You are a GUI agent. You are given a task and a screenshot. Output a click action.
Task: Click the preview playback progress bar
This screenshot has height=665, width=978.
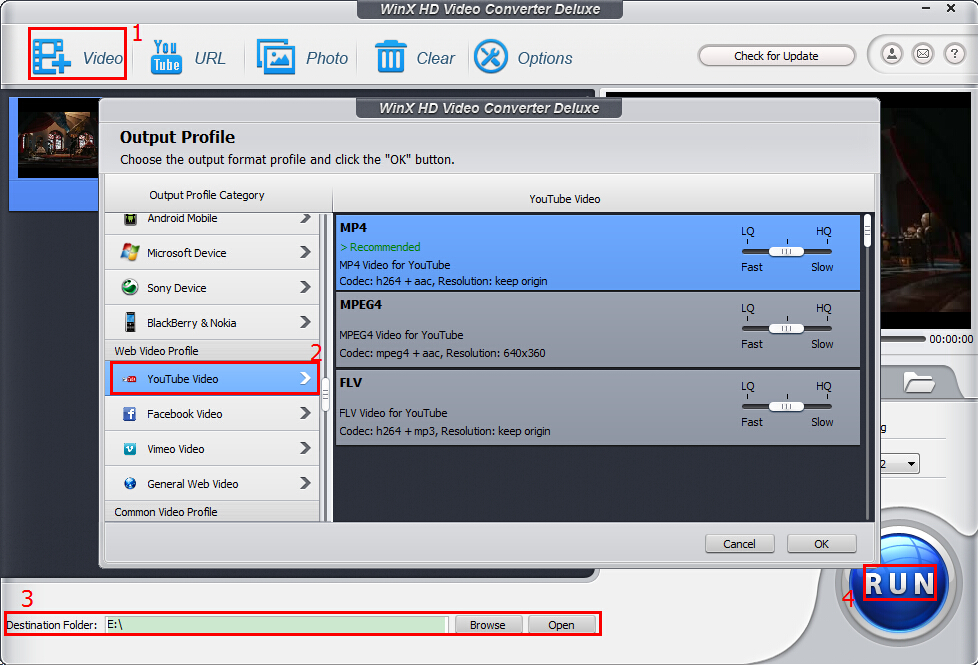click(x=903, y=339)
